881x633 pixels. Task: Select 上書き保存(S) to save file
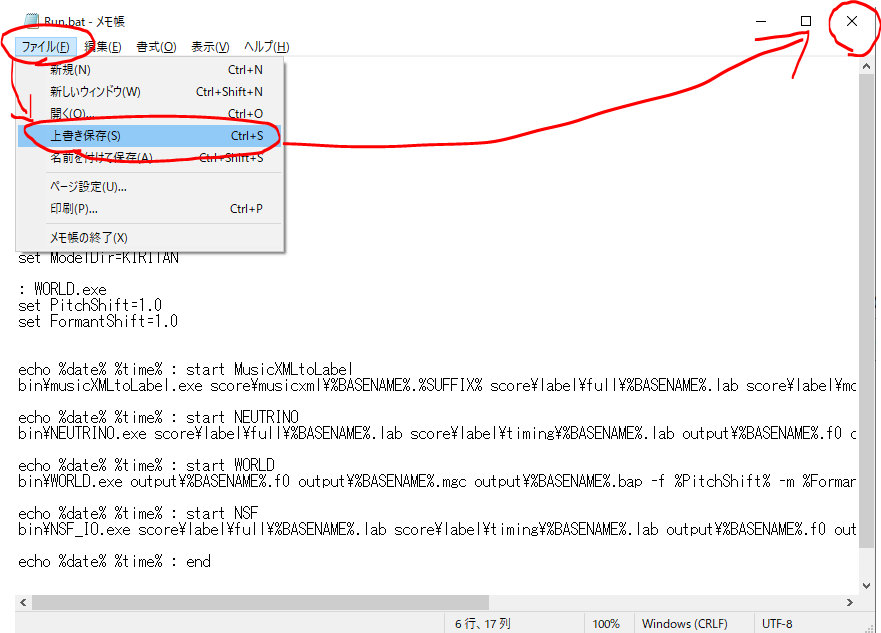tap(149, 135)
